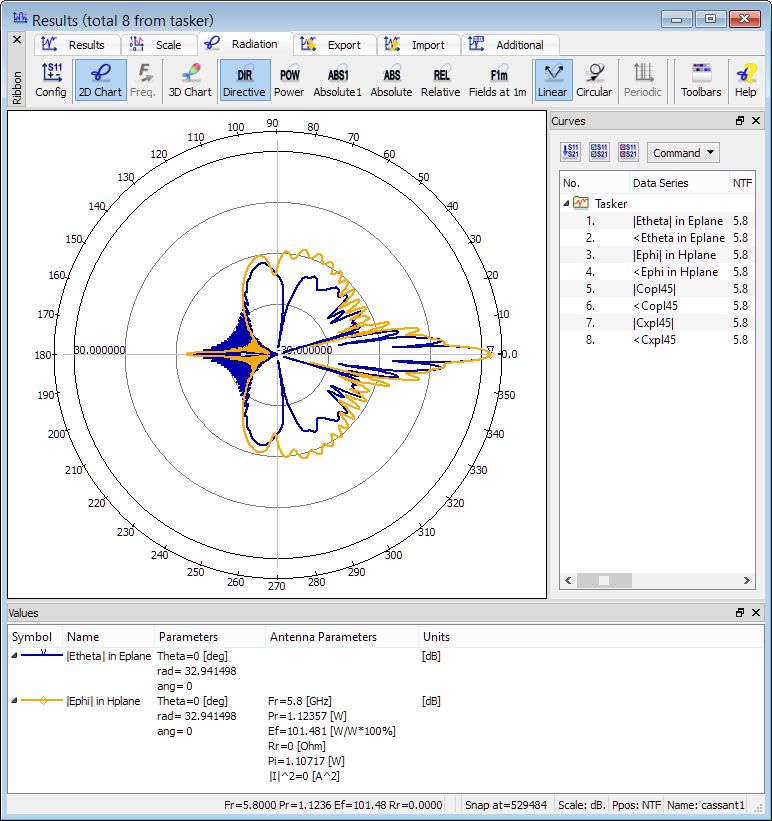Open the Toolbars icon in ribbon
Screen dimensions: 772x821
[701, 80]
